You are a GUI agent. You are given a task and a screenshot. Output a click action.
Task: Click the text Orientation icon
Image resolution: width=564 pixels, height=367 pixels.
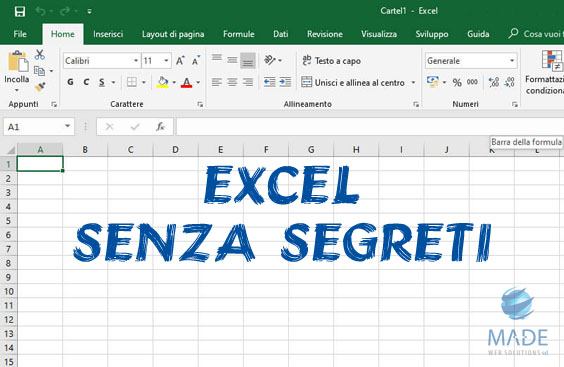click(270, 60)
